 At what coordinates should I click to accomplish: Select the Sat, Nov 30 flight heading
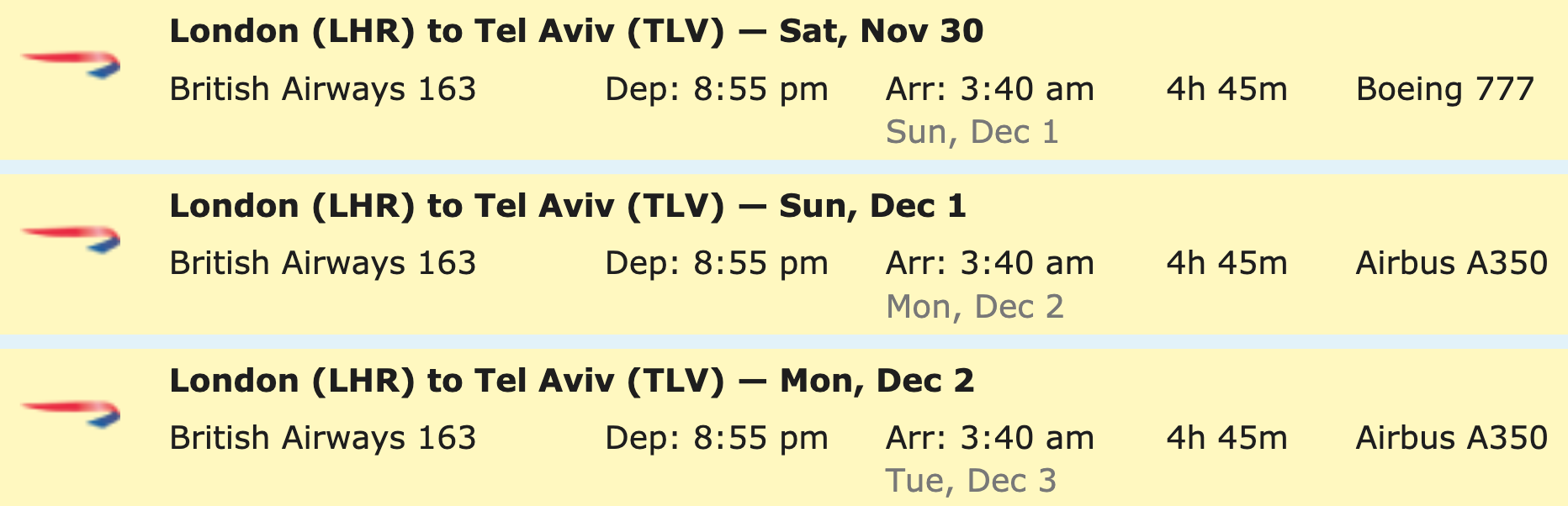click(x=576, y=32)
